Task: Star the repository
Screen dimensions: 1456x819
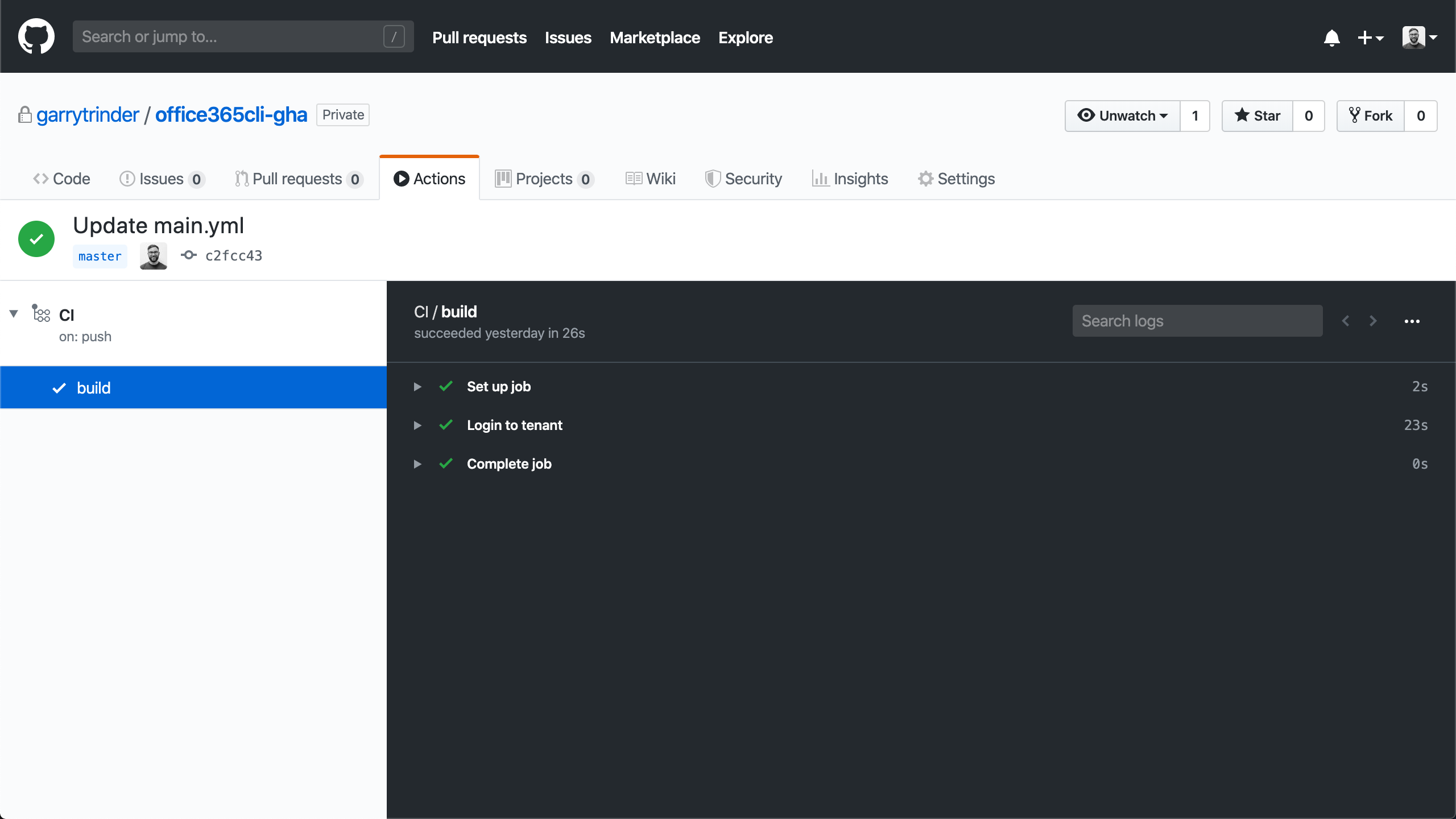Action: click(1258, 116)
